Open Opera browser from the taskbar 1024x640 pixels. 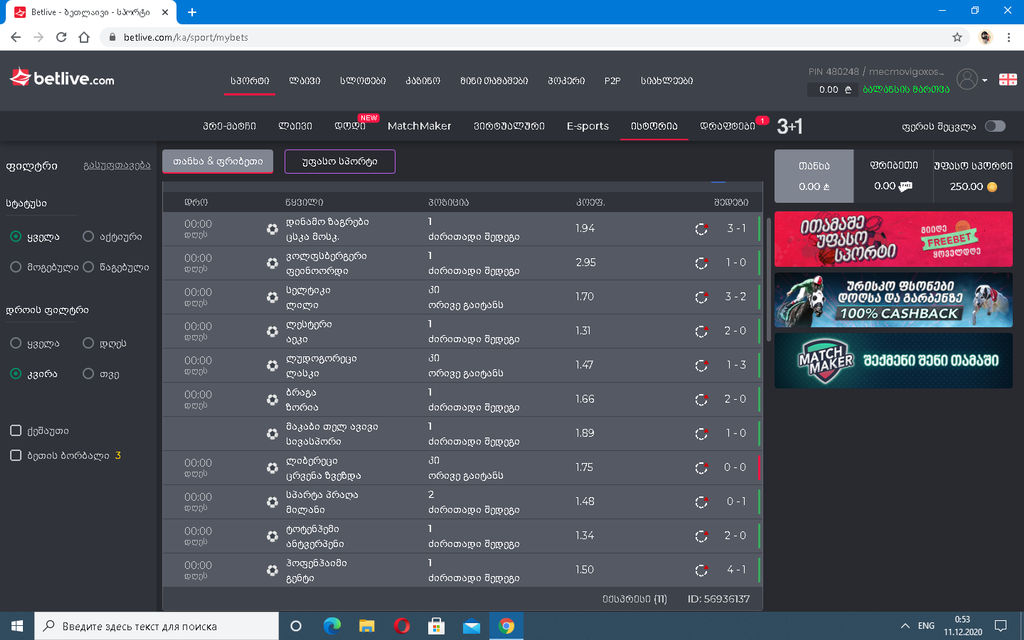402,626
